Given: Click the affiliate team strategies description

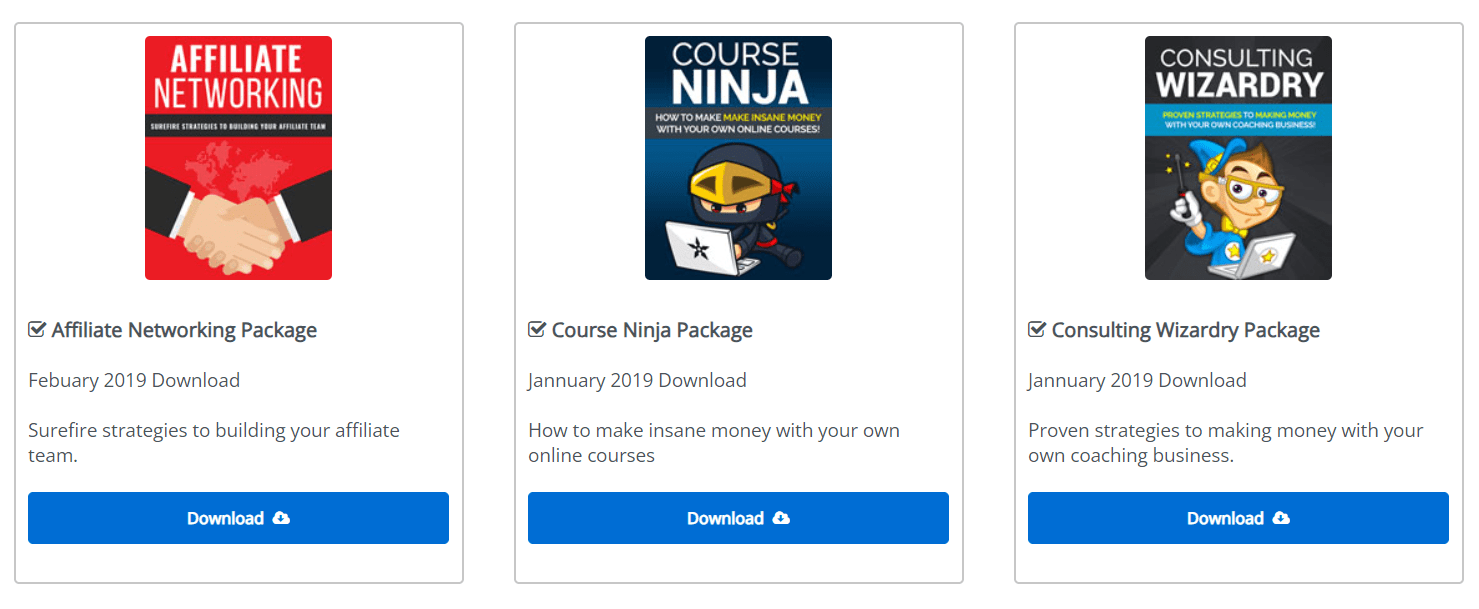Looking at the screenshot, I should (x=213, y=443).
